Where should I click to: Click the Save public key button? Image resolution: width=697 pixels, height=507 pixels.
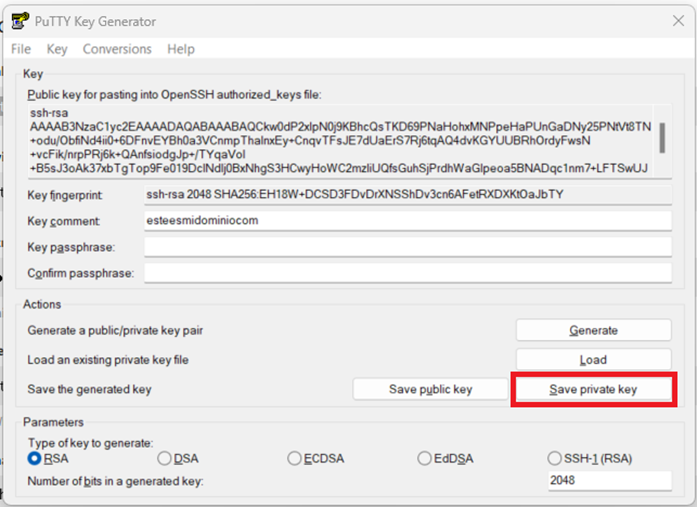coord(430,389)
